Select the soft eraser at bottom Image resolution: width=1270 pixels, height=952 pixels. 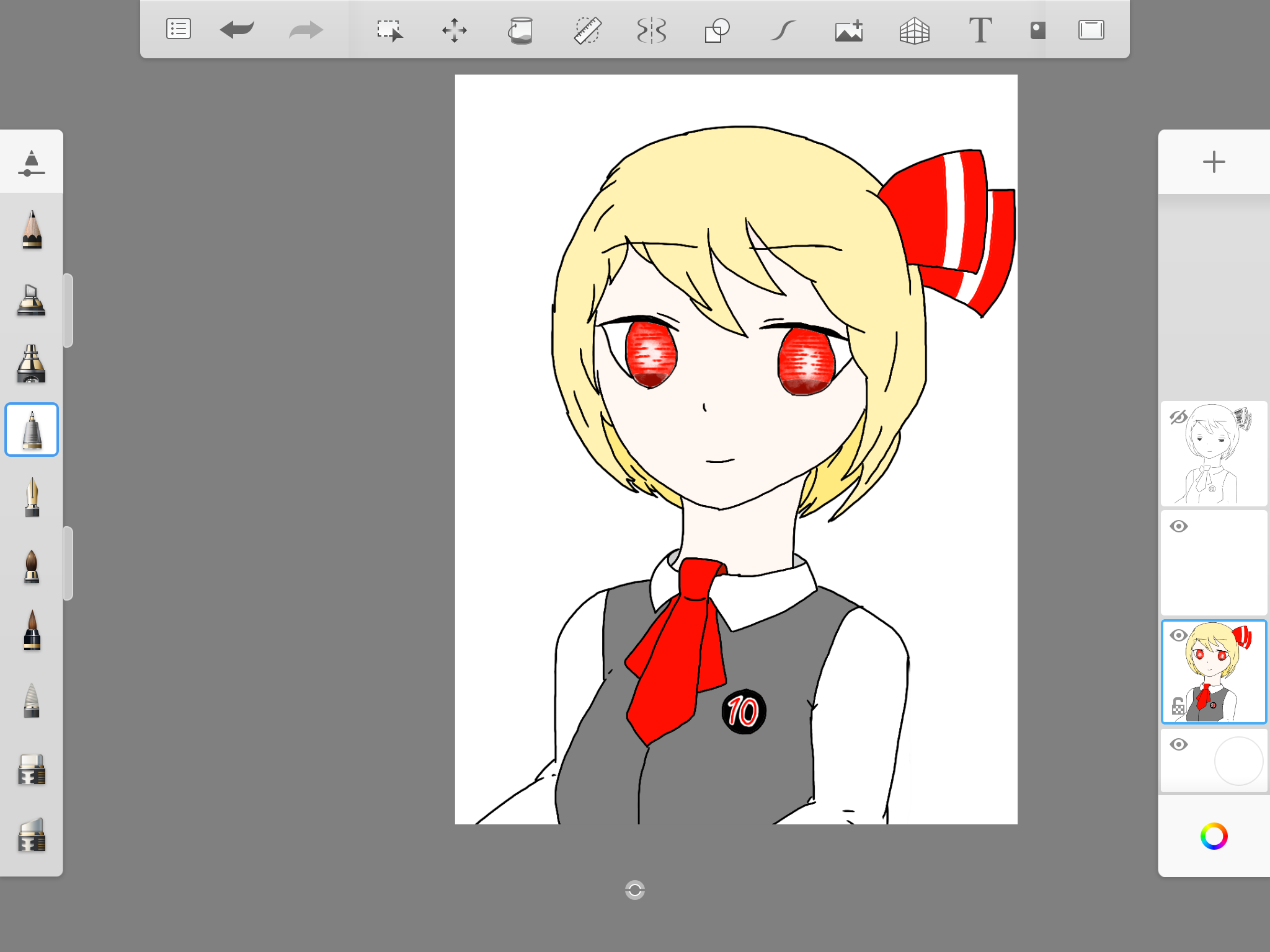coord(32,834)
